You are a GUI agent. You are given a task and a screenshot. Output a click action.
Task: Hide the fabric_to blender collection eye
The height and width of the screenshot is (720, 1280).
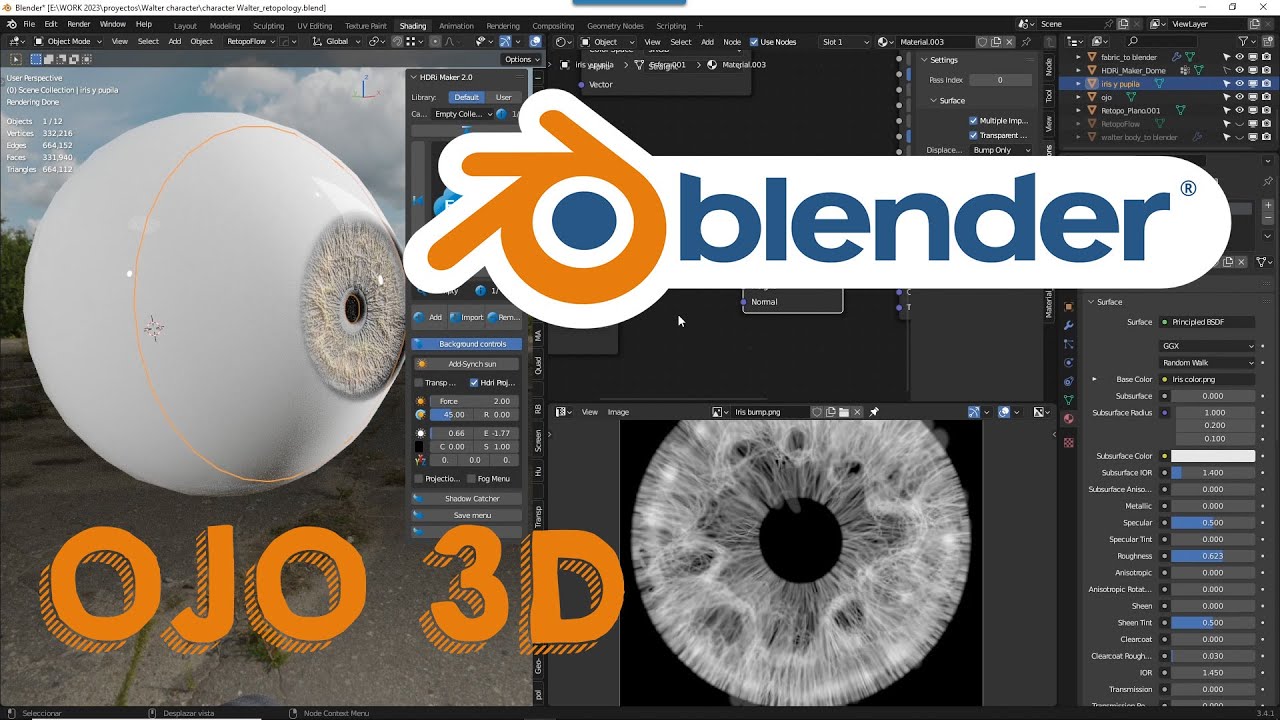pyautogui.click(x=1239, y=57)
